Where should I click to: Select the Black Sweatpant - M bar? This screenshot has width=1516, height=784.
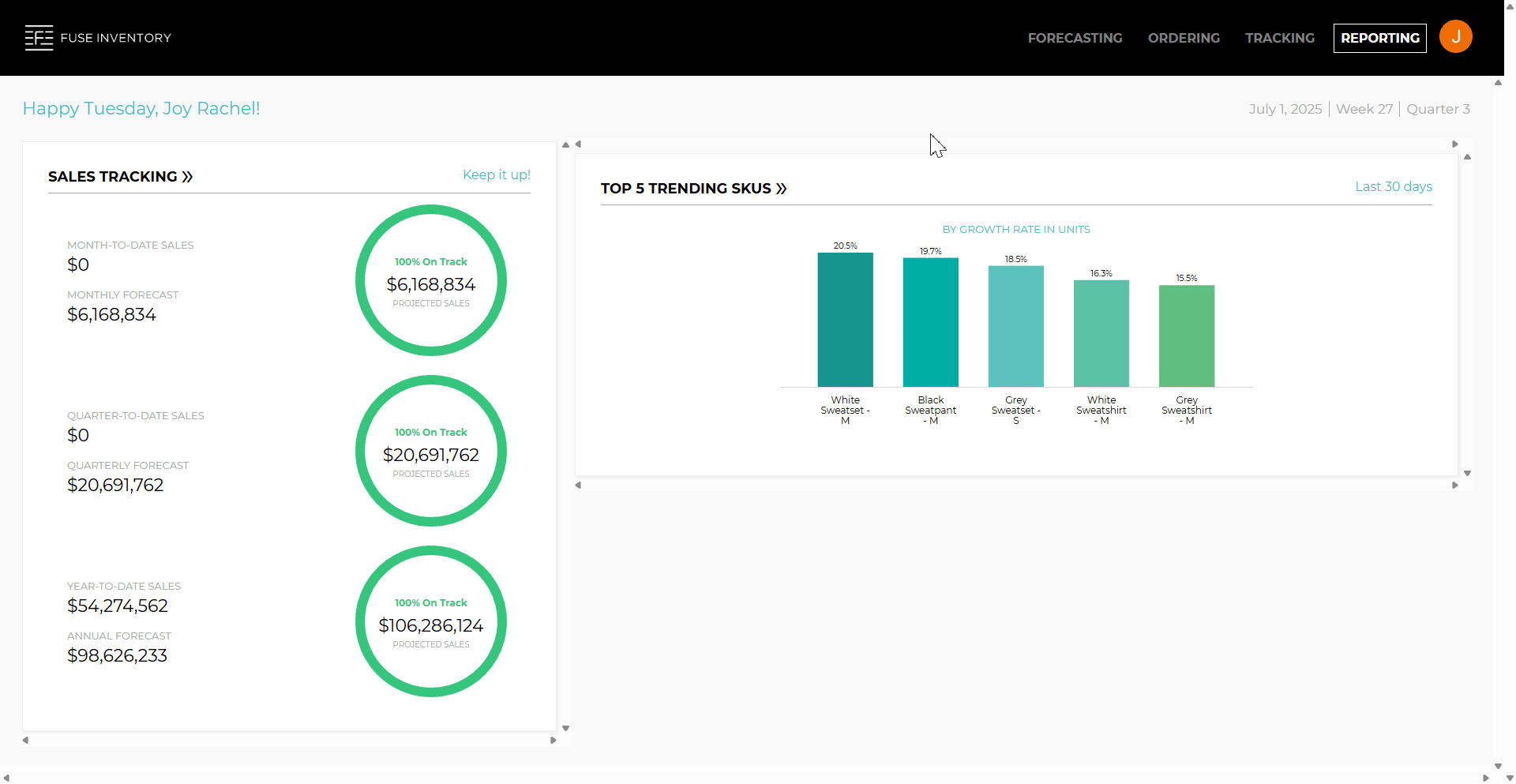click(930, 322)
